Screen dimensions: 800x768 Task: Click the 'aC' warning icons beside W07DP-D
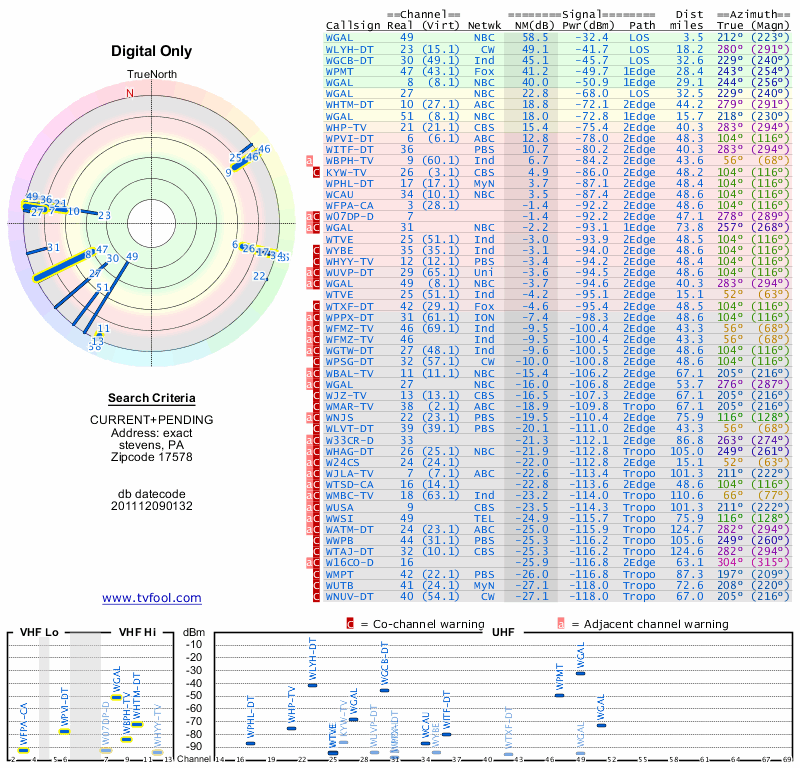coord(313,216)
